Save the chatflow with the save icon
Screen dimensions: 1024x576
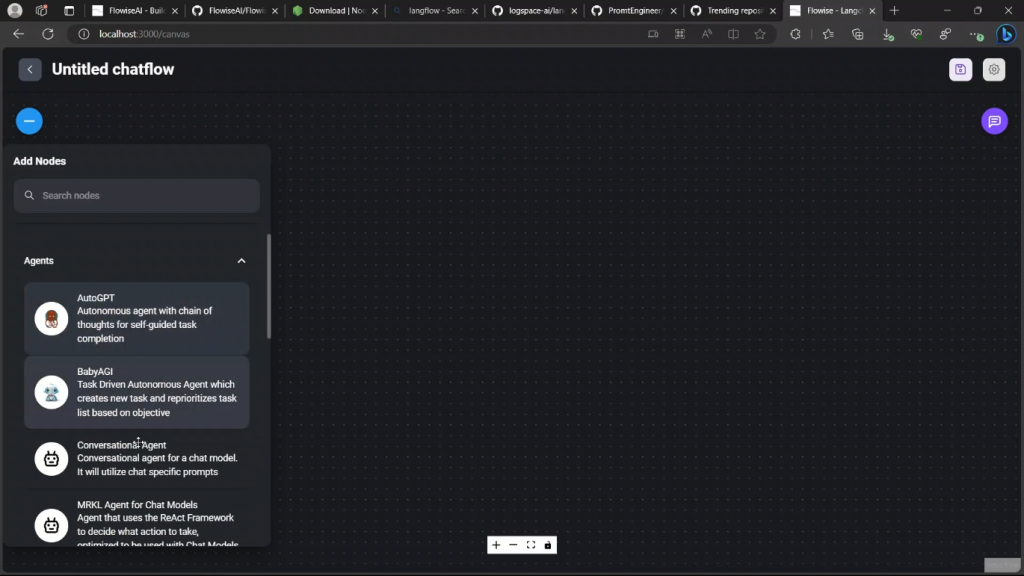(x=960, y=69)
